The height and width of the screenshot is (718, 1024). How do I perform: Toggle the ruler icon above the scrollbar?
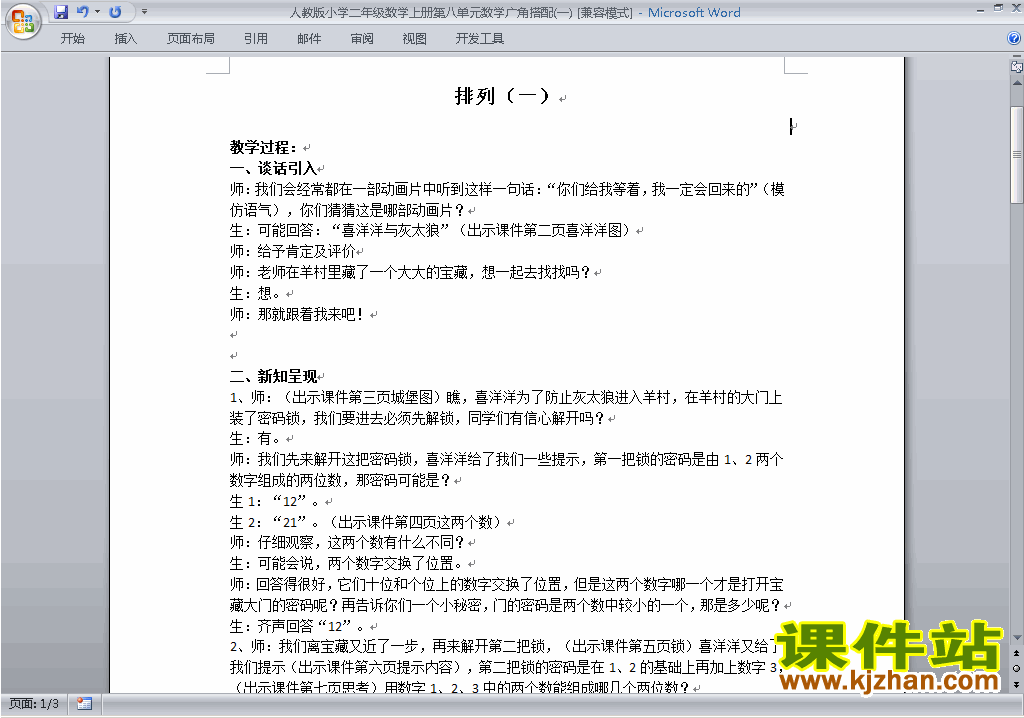1017,66
